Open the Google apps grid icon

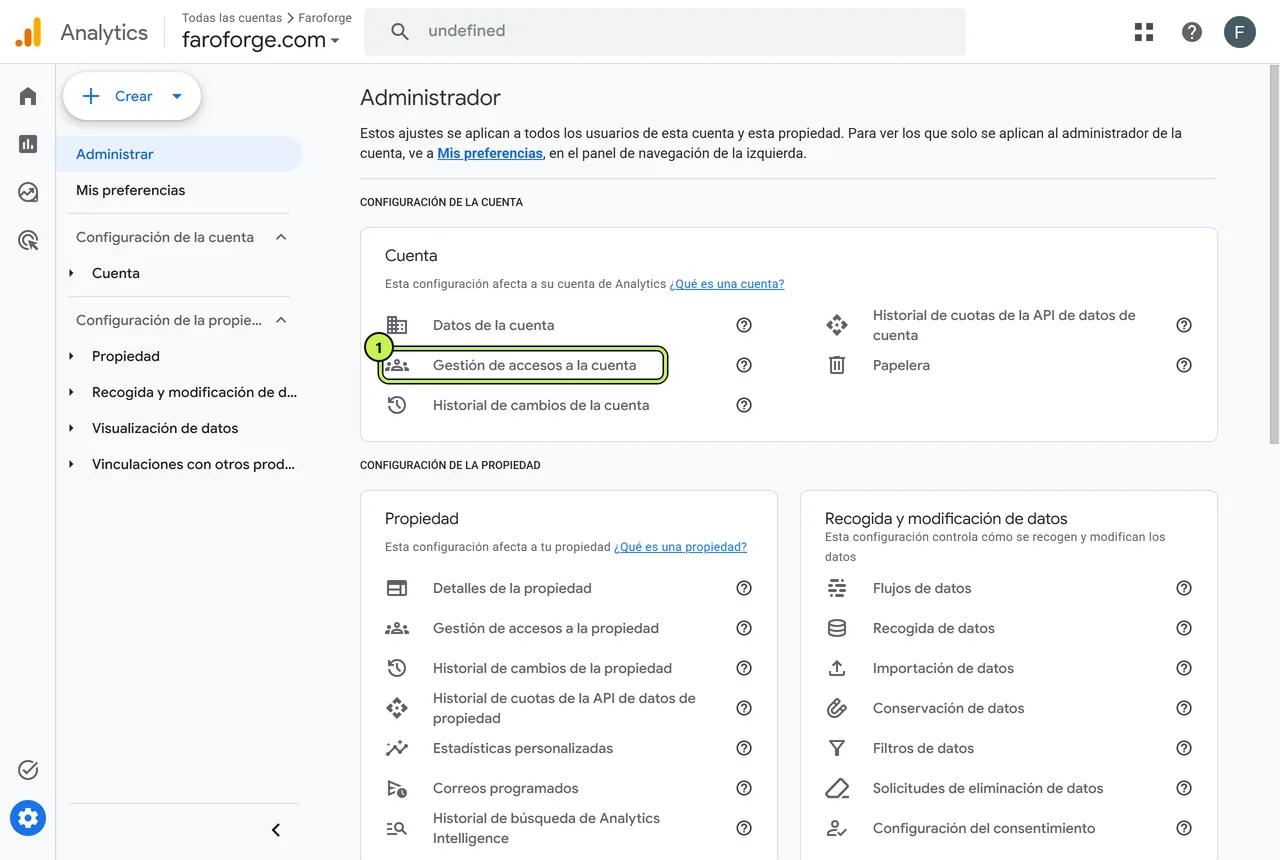coord(1144,32)
